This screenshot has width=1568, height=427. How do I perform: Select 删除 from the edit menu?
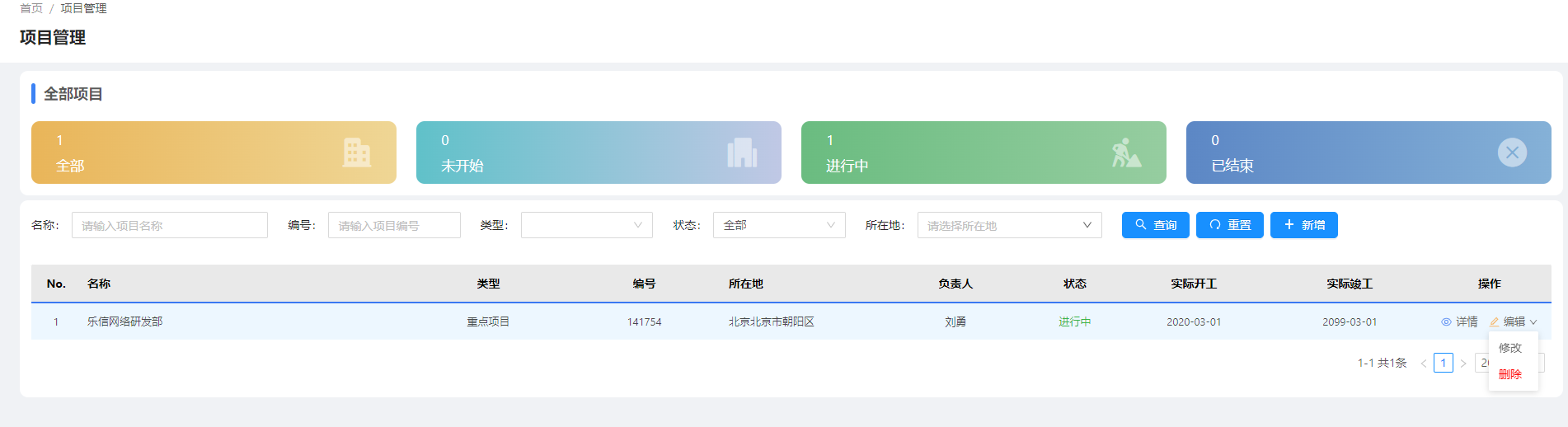click(x=1510, y=374)
